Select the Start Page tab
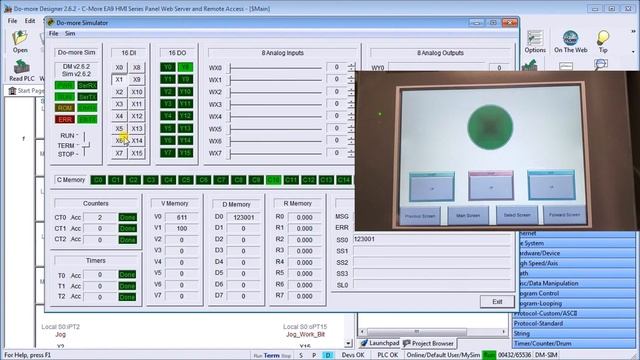The height and width of the screenshot is (360, 640). [27, 91]
